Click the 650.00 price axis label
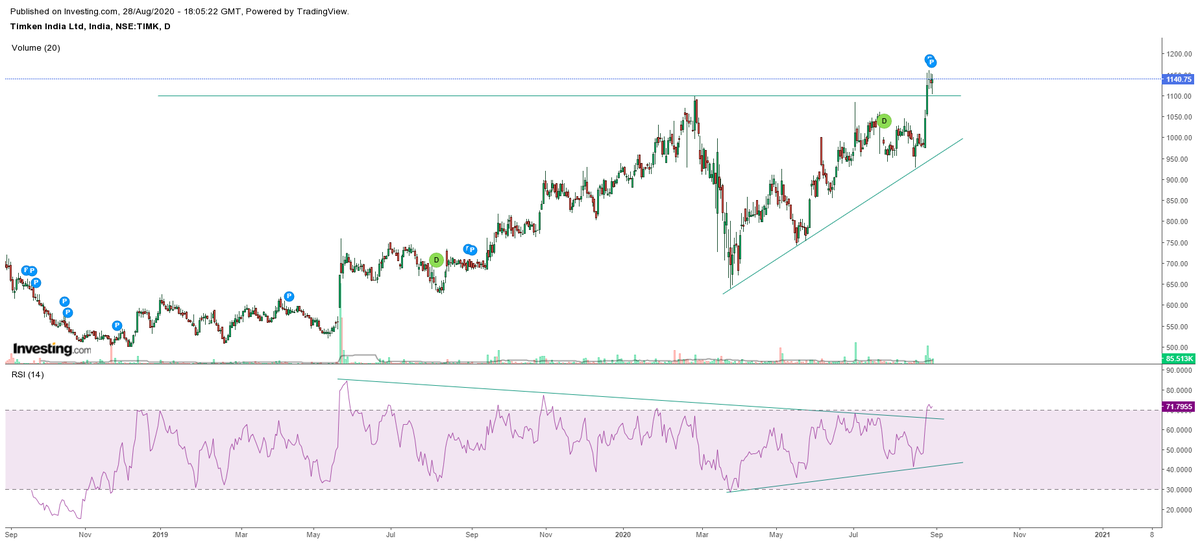1200x543 pixels. point(1179,285)
